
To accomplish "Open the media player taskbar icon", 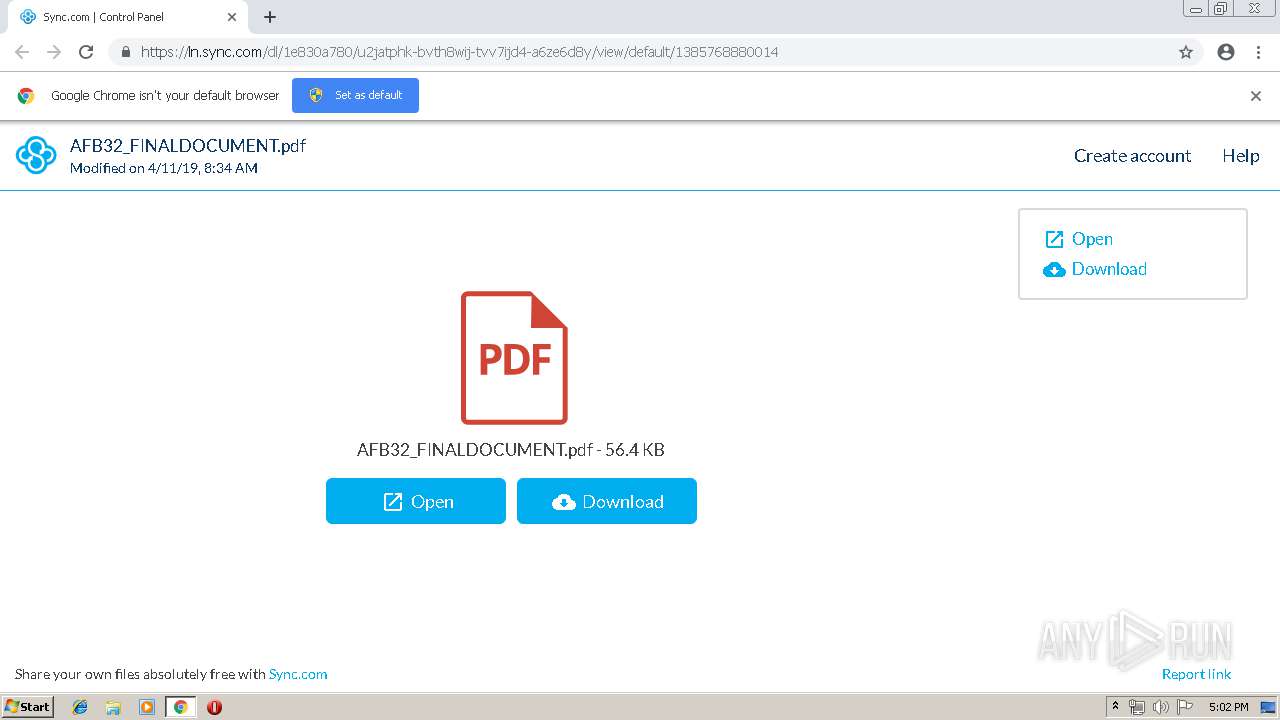I will [147, 707].
